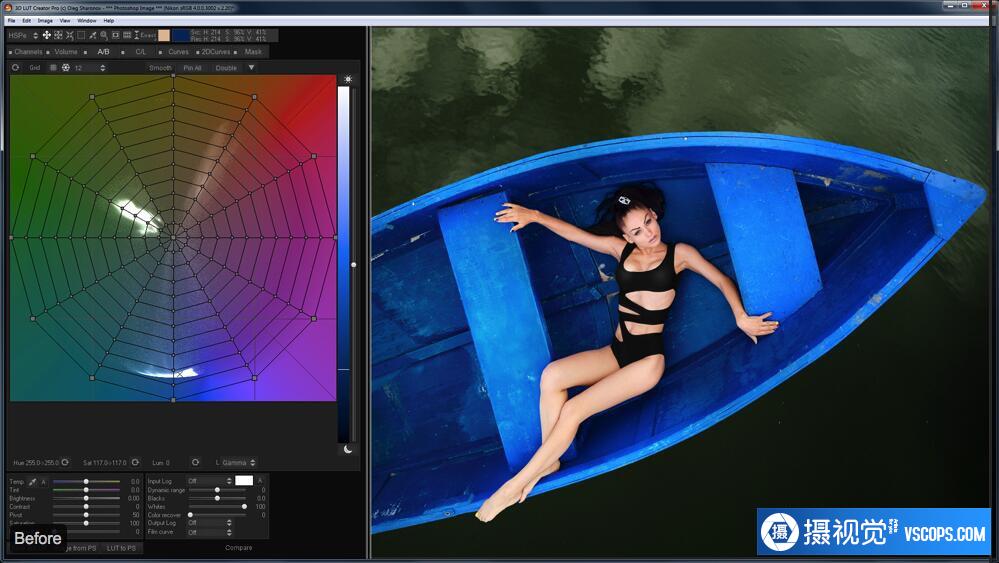Switch to the circular polar grid icon
Screen dimensions: 999x563
tap(65, 68)
